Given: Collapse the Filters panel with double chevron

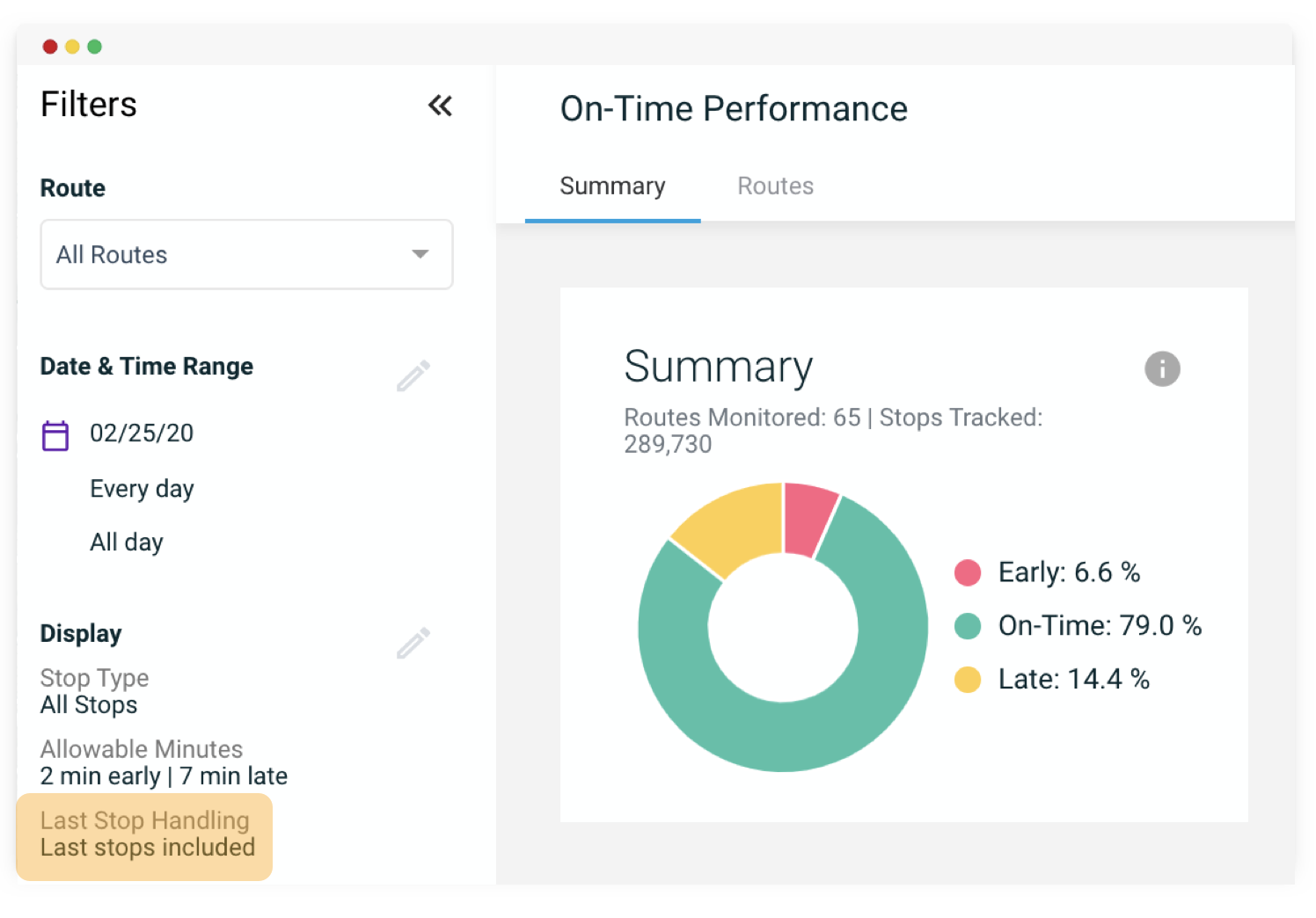Looking at the screenshot, I should pos(440,106).
